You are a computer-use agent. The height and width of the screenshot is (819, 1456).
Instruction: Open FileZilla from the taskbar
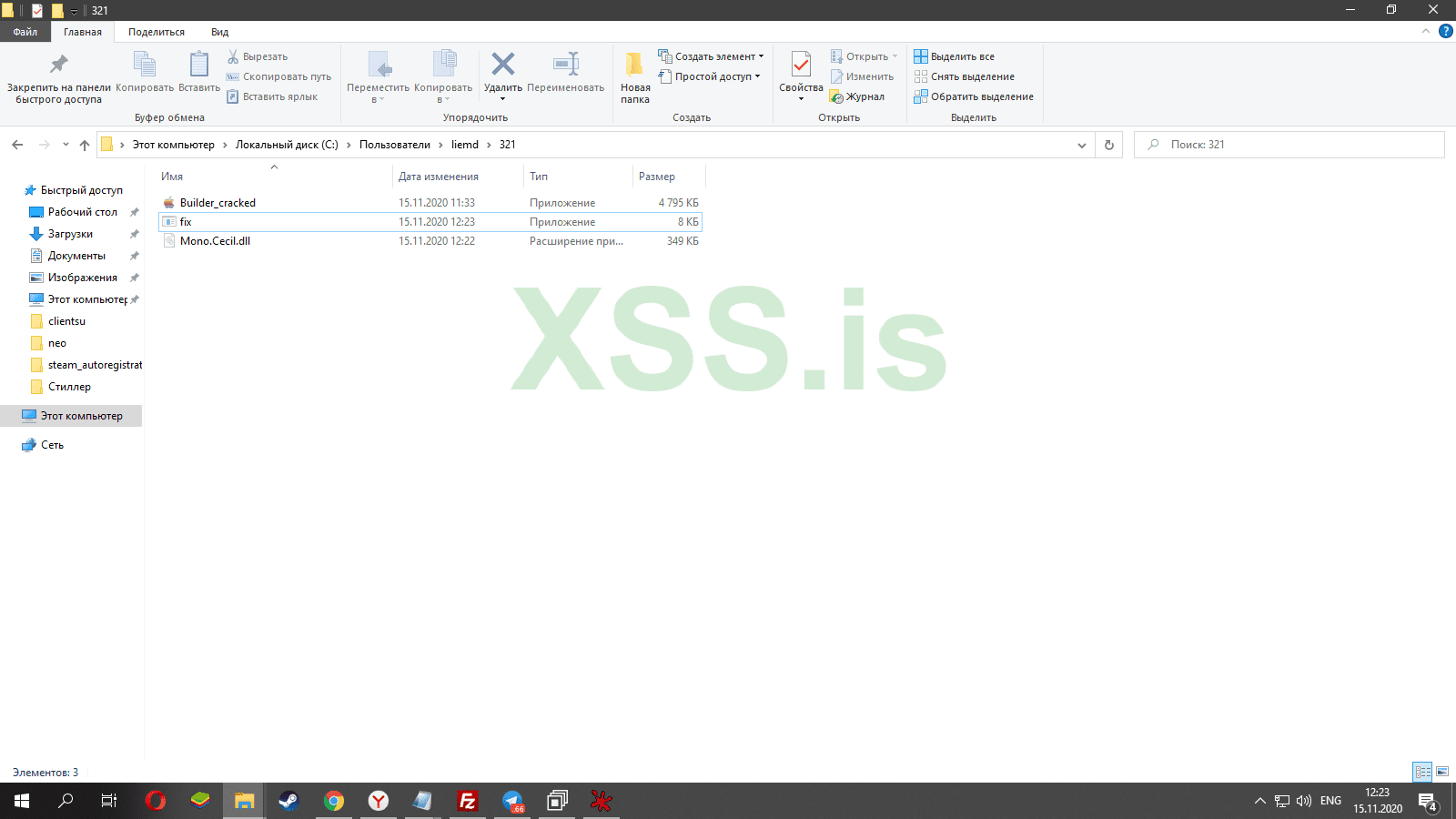[x=468, y=801]
